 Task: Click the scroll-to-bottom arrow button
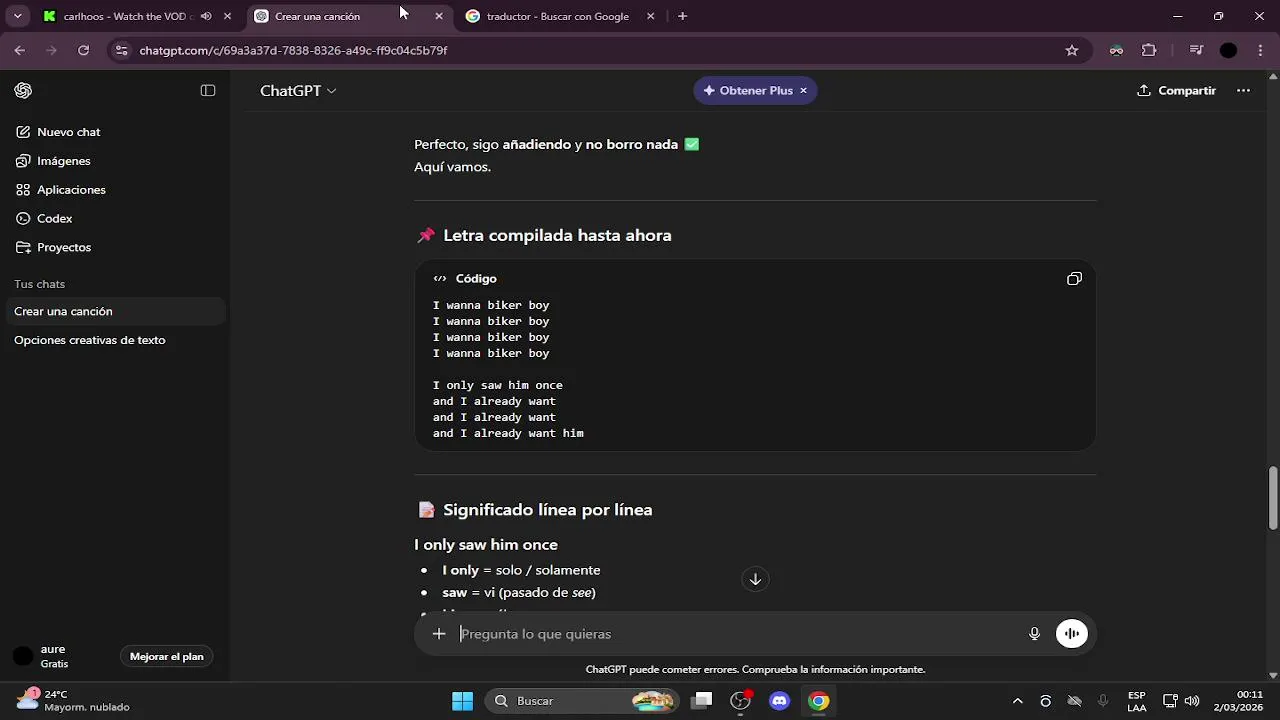click(755, 579)
